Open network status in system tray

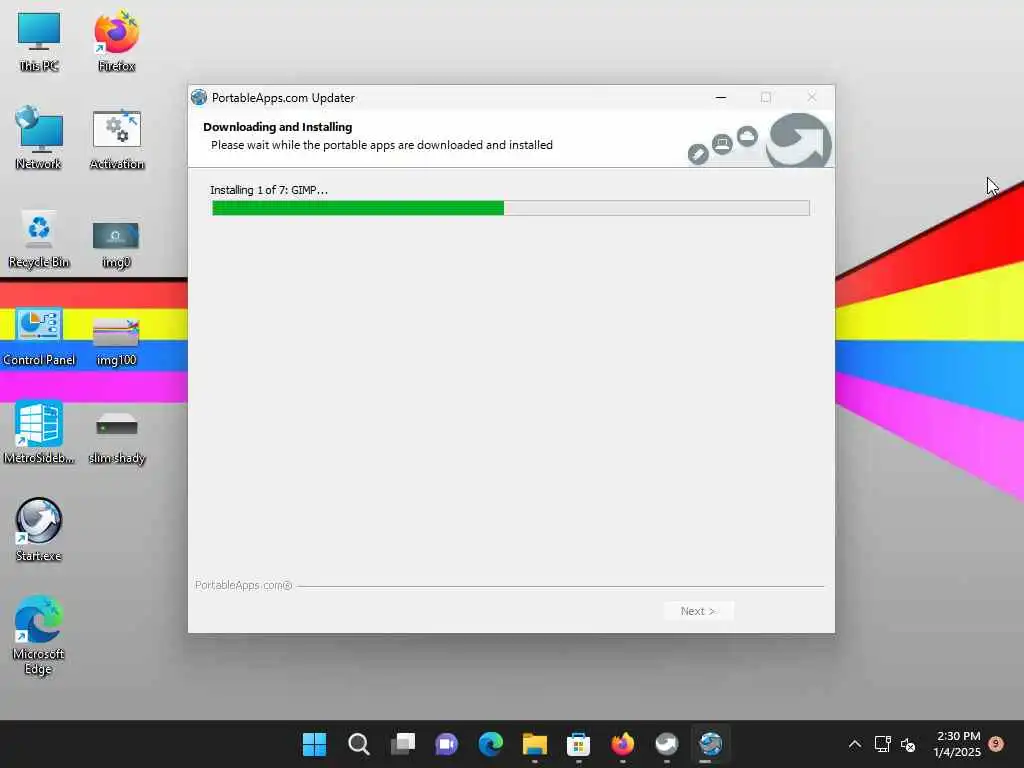[x=882, y=744]
